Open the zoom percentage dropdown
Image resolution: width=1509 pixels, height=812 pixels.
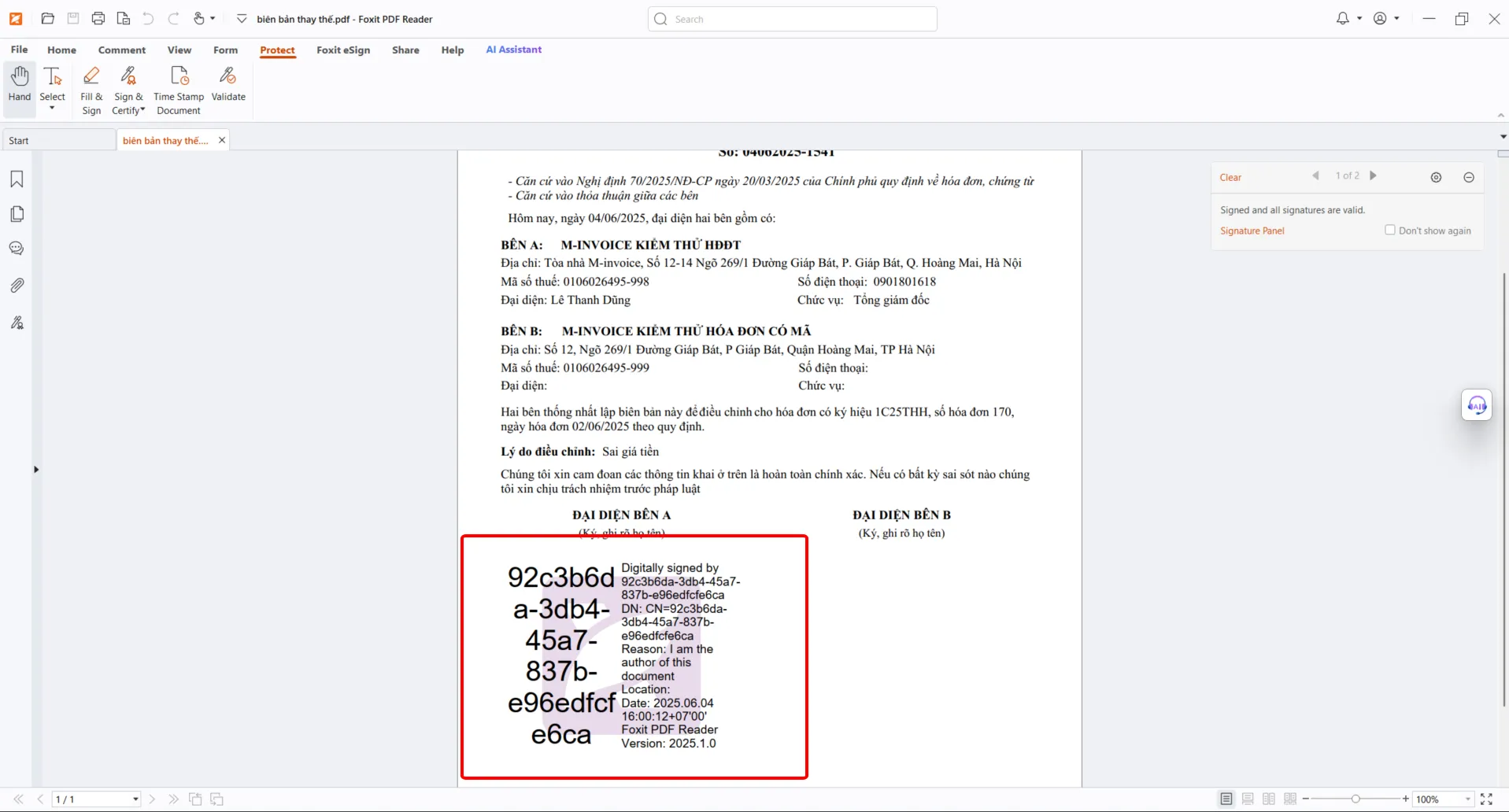[x=1468, y=799]
